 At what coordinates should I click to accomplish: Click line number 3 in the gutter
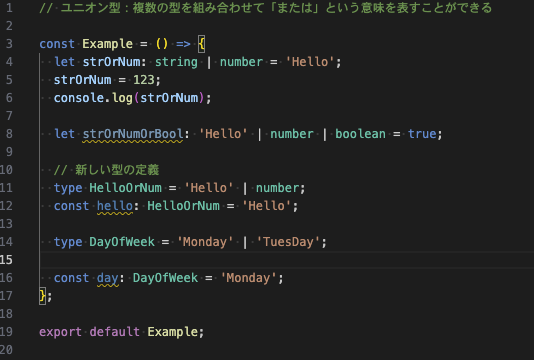(x=9, y=44)
